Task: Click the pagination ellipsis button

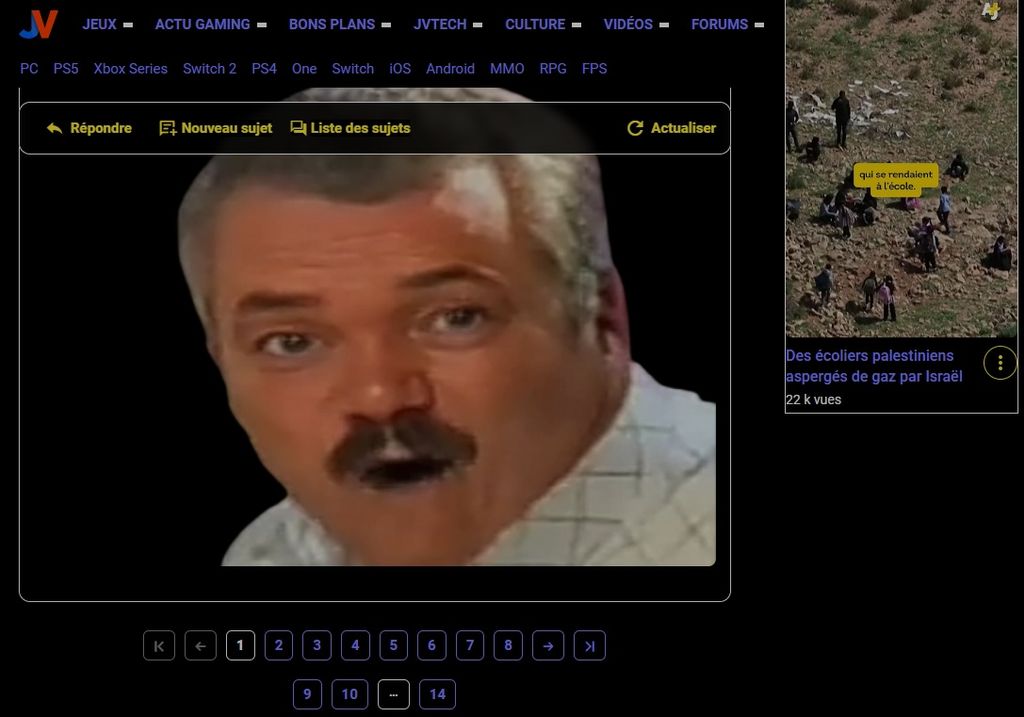Action: [x=393, y=694]
